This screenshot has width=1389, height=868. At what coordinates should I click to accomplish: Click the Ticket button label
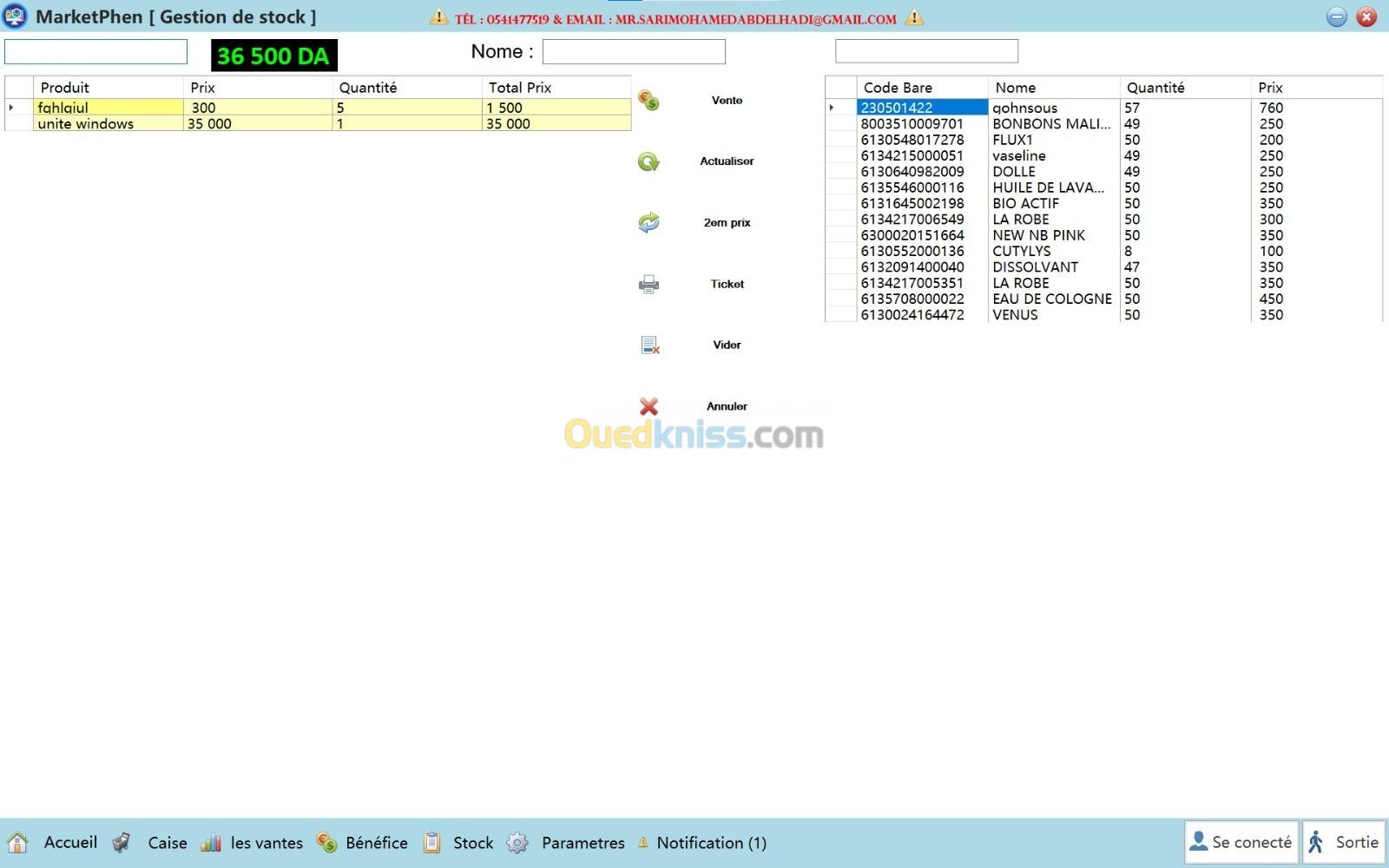coord(727,284)
